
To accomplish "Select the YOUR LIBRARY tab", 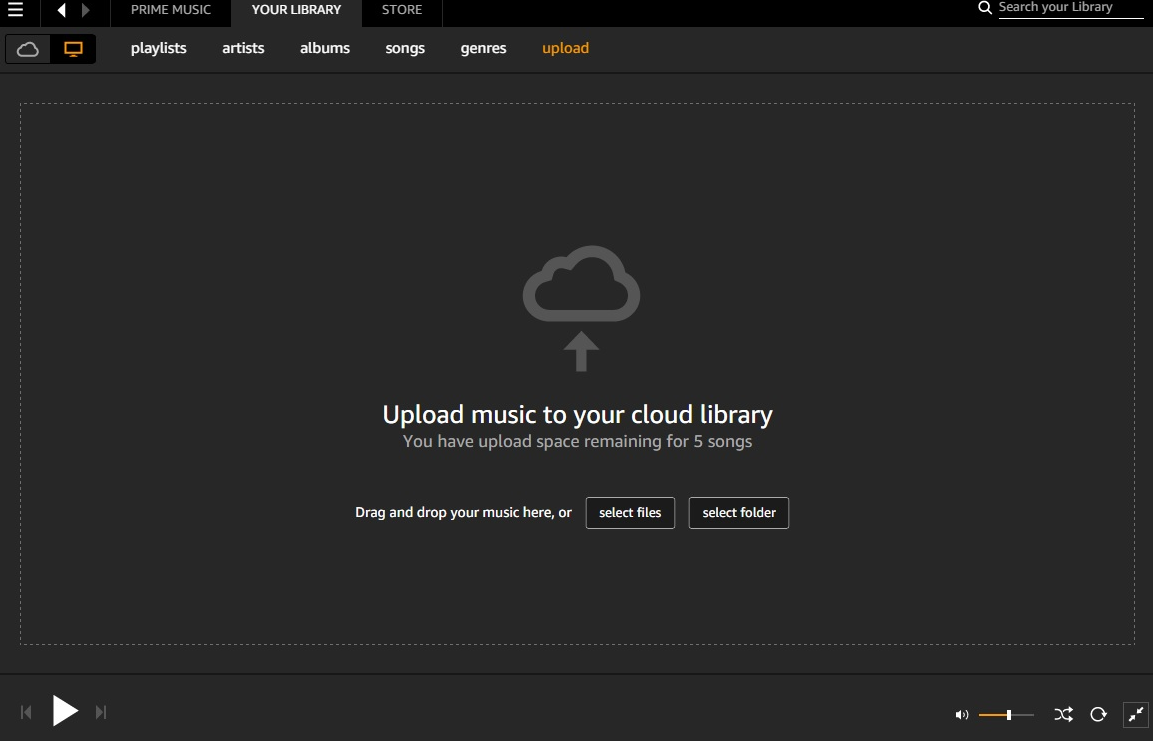I will [x=296, y=10].
